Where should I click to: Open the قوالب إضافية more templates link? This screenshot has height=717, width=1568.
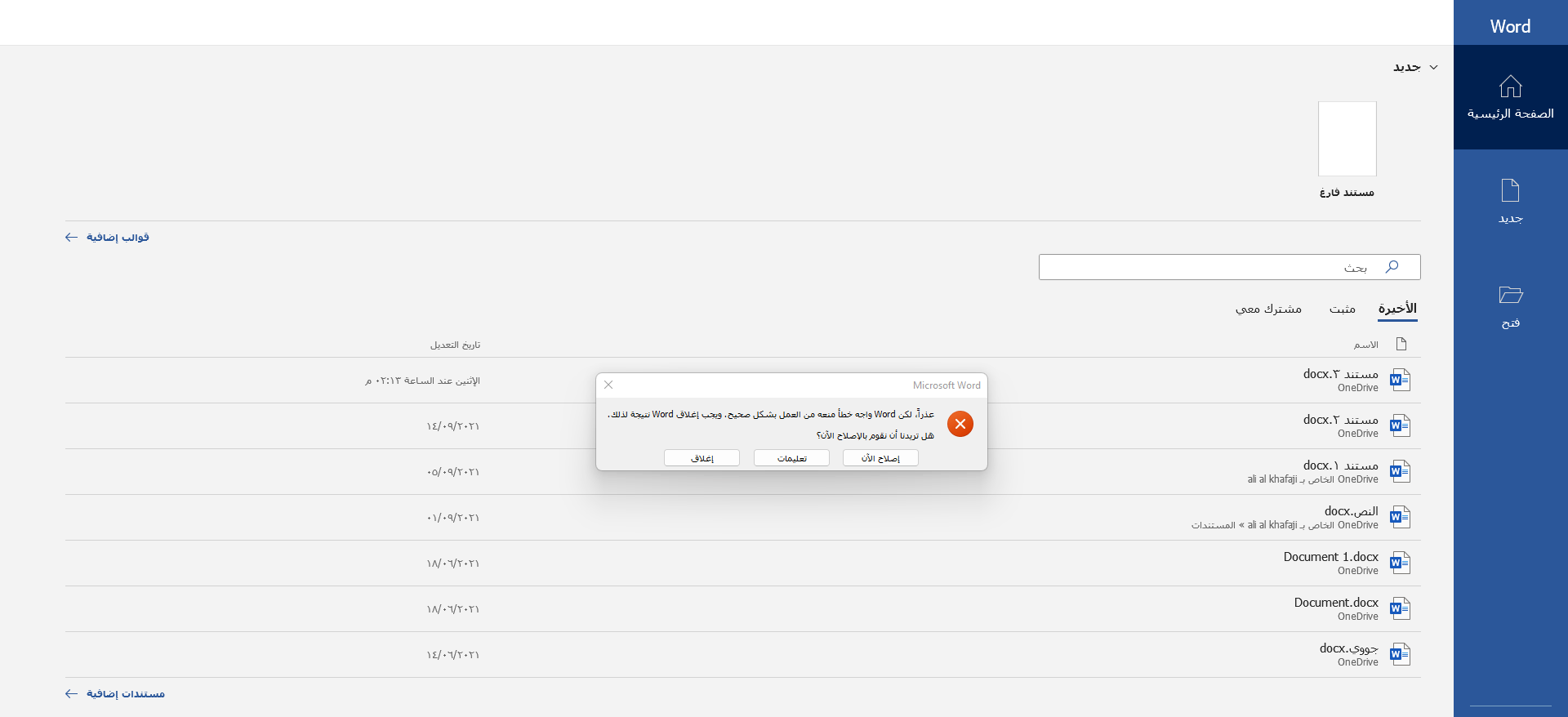click(x=107, y=237)
